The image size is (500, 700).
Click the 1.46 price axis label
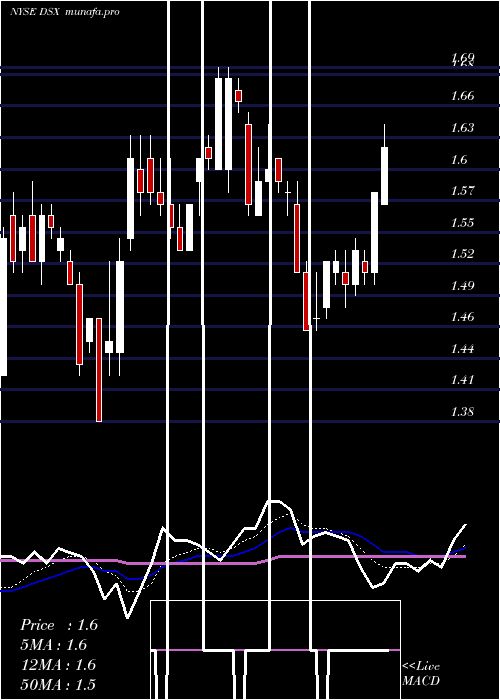coord(462,317)
